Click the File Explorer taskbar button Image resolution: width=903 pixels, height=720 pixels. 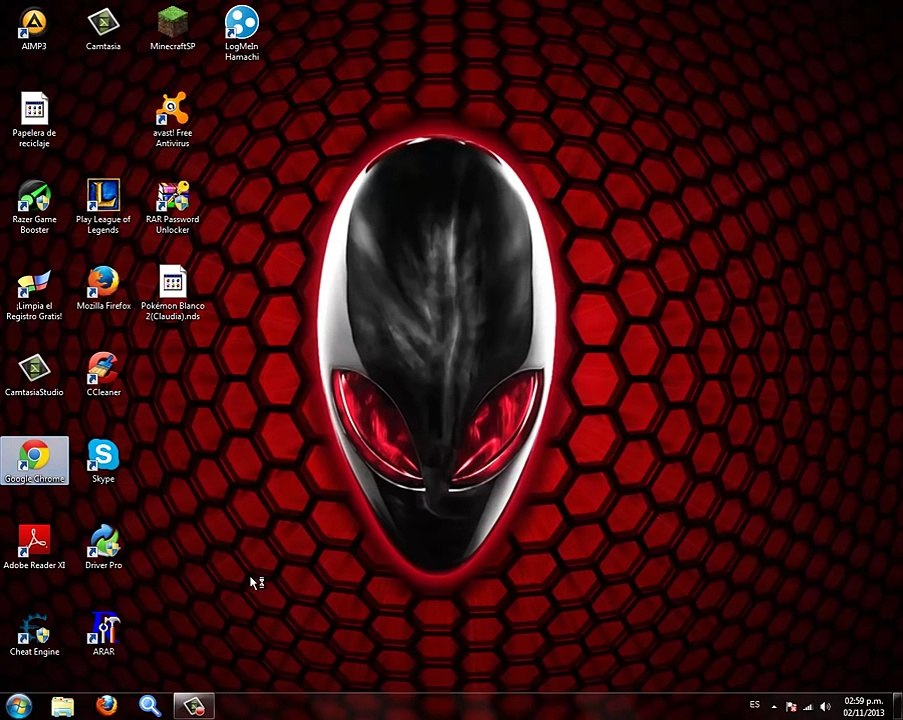click(x=62, y=705)
